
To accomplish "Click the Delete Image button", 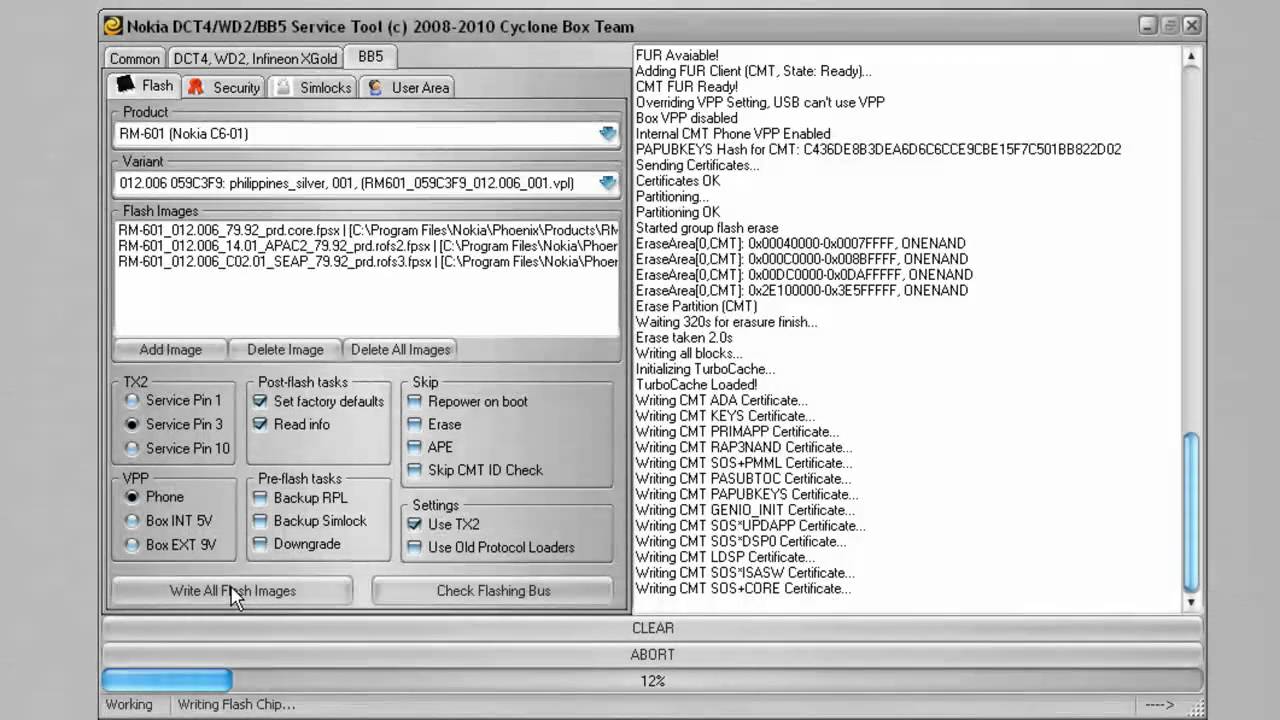I will (x=285, y=349).
